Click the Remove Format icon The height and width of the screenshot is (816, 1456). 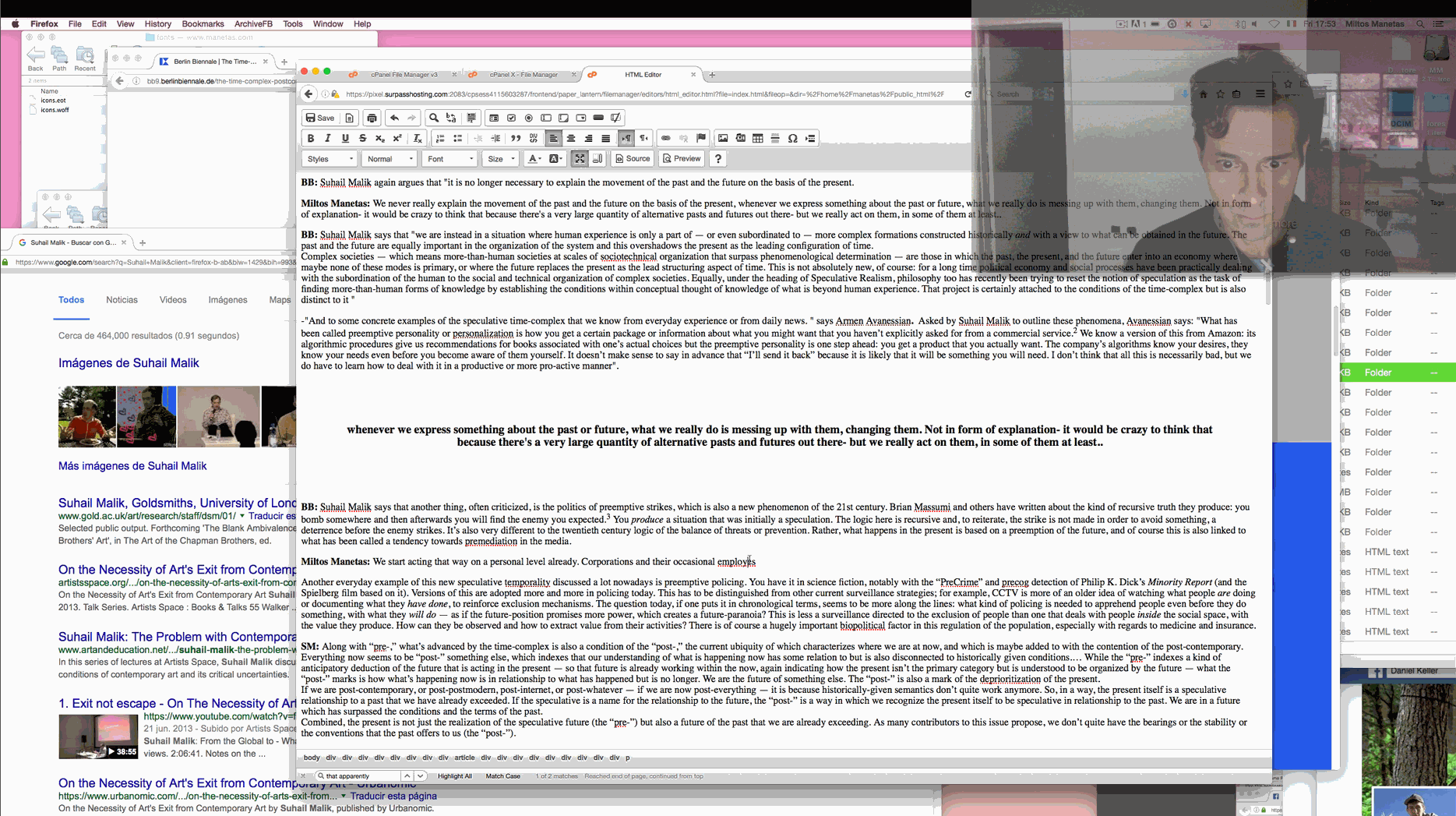pos(418,138)
